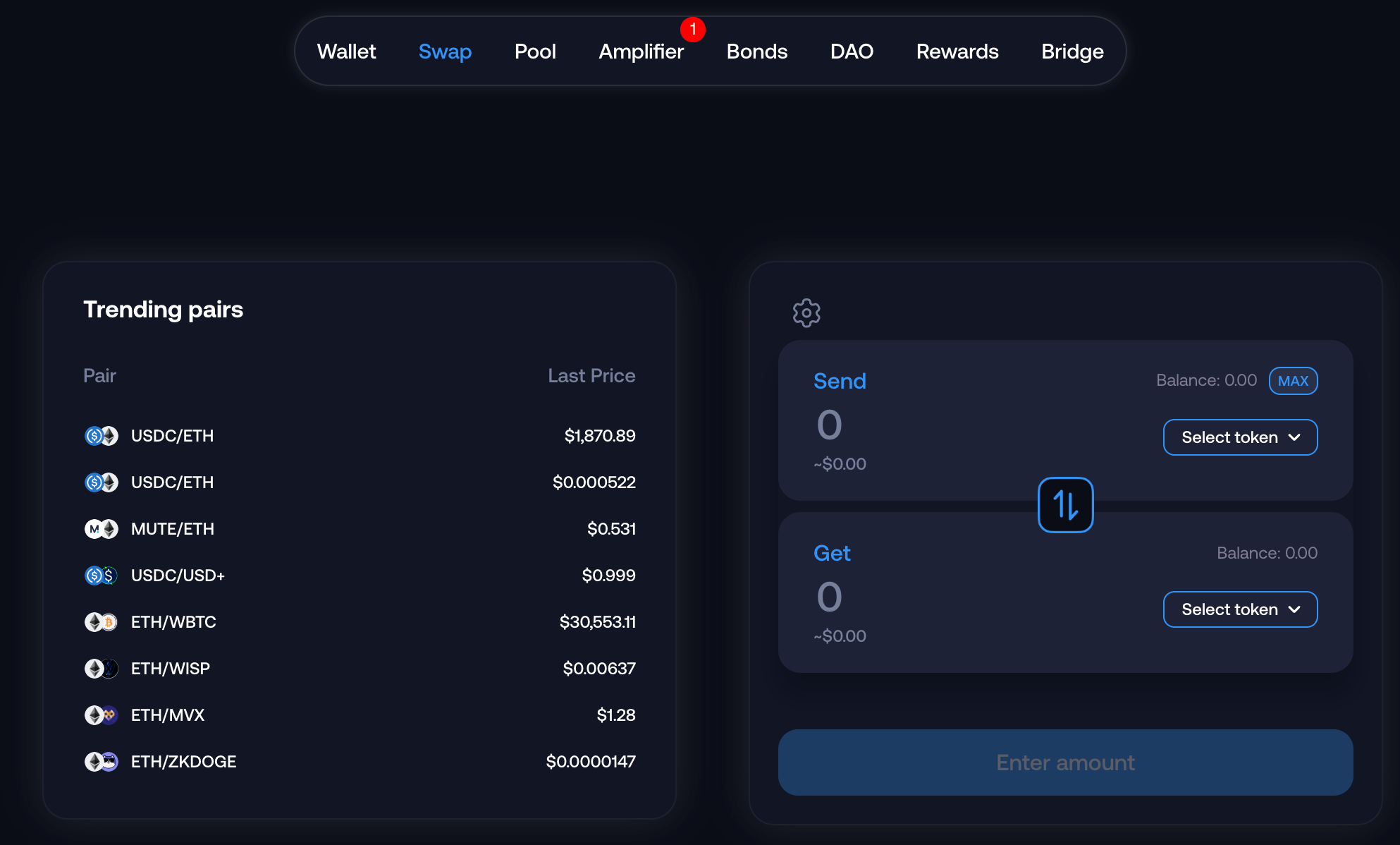Click the ETH/MVX token pair icon
Image resolution: width=1400 pixels, height=845 pixels.
[101, 715]
